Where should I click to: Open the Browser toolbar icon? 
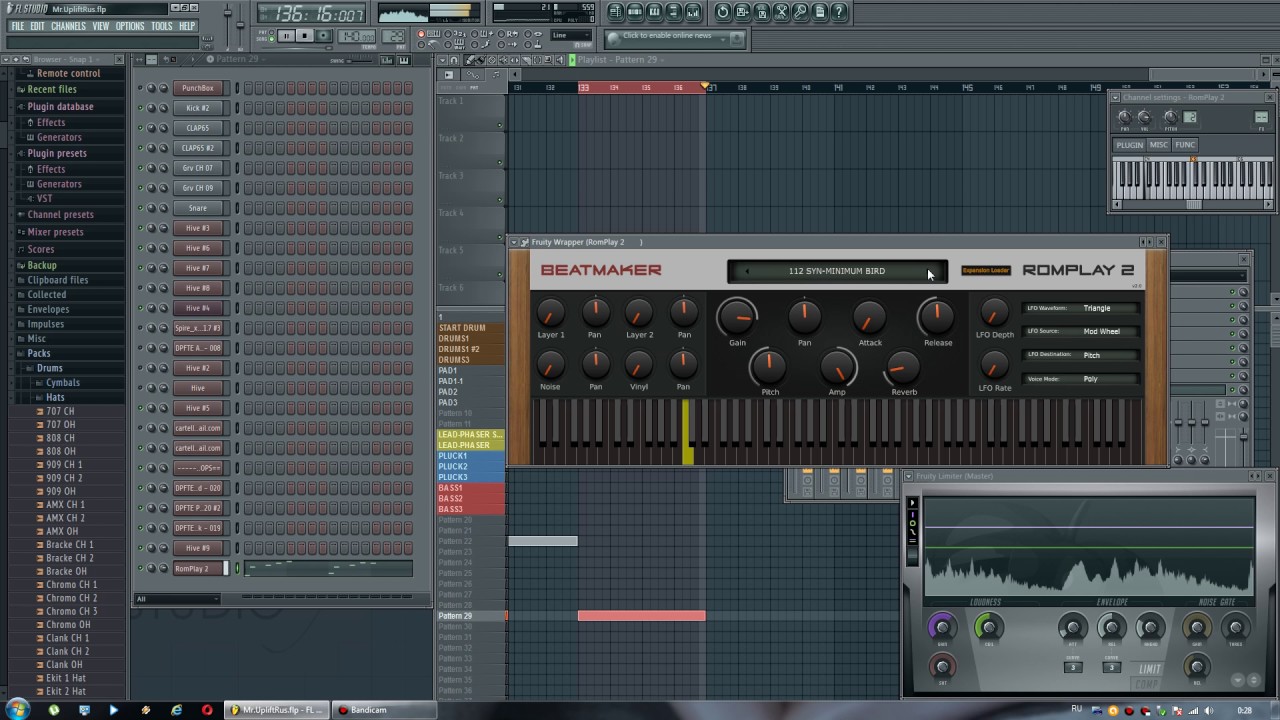(x=673, y=12)
